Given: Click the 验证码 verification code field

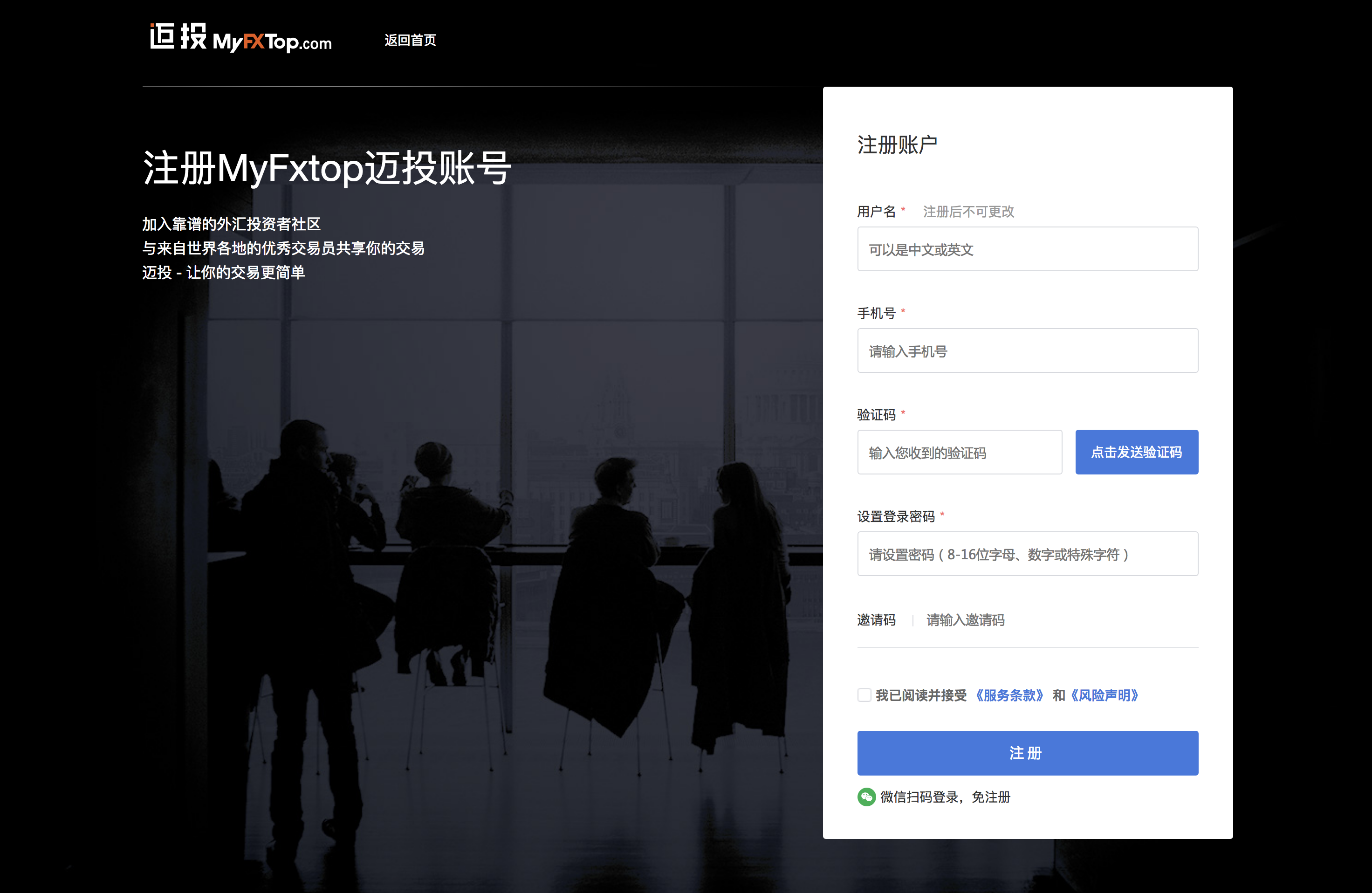Looking at the screenshot, I should [959, 452].
